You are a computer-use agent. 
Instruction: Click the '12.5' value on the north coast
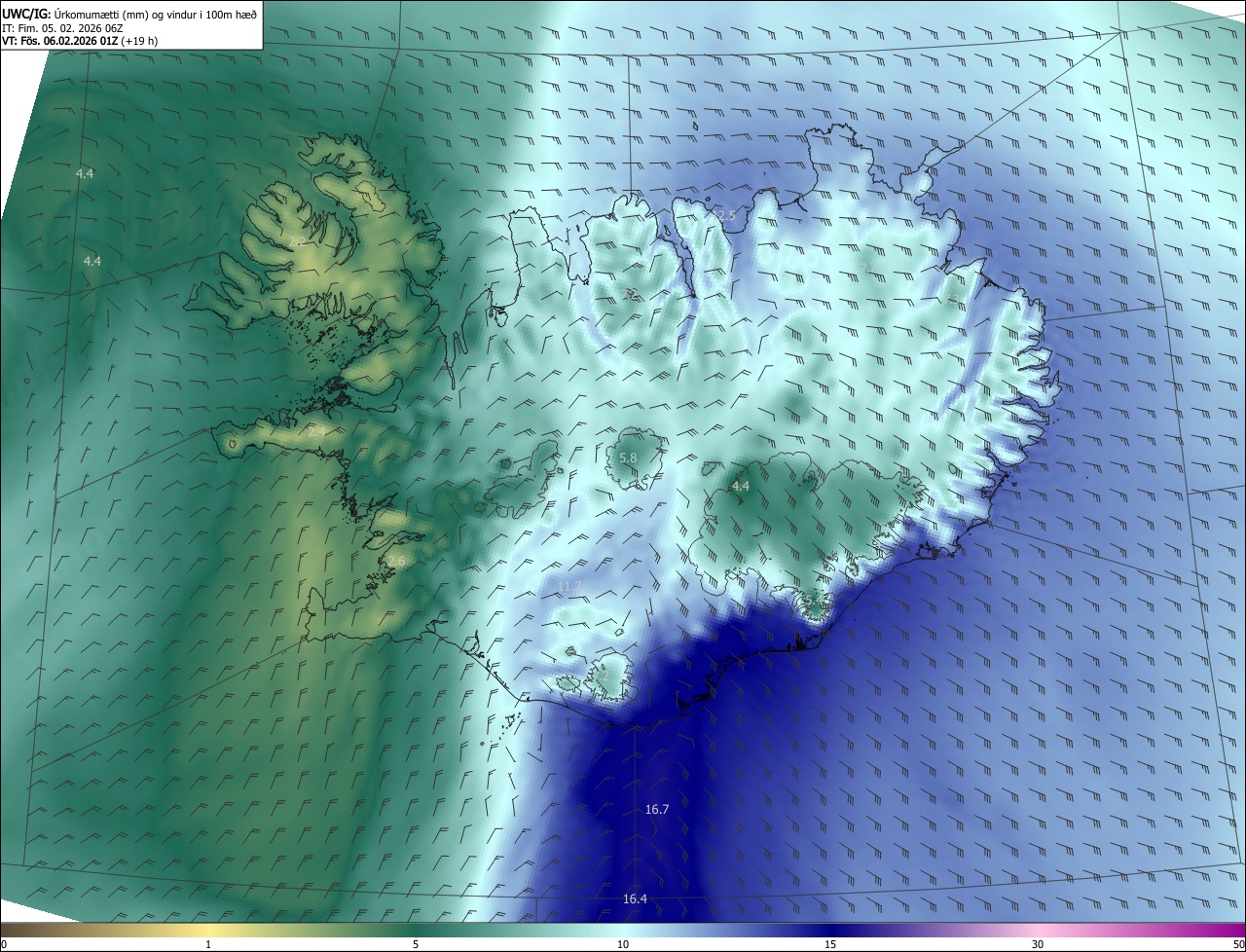(724, 215)
